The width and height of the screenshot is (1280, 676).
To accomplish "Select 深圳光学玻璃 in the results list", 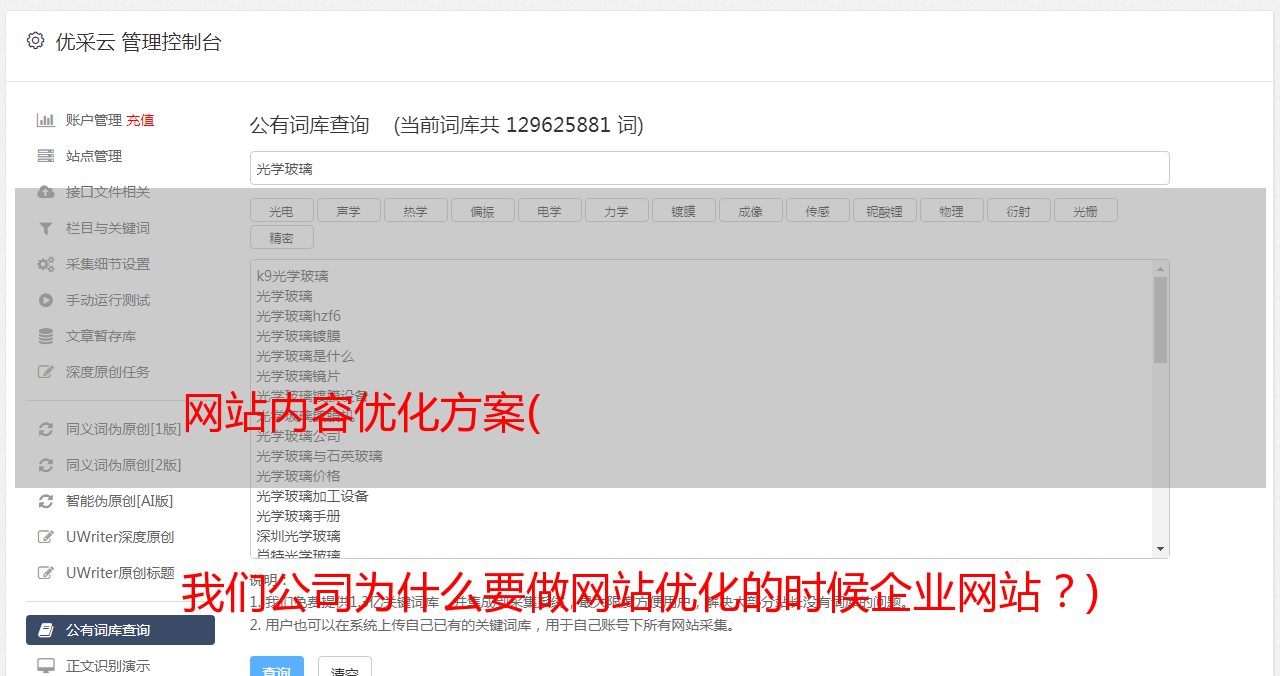I will pos(298,536).
